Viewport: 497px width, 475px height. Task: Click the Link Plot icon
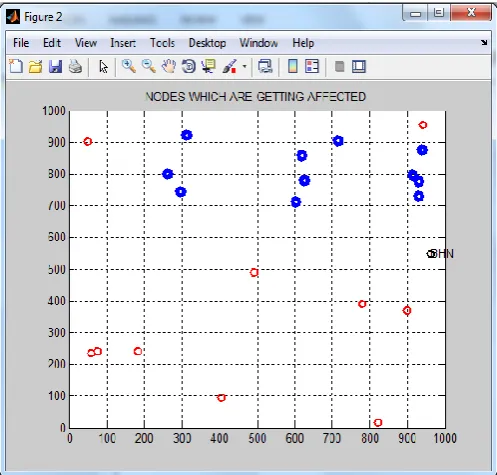click(x=265, y=66)
